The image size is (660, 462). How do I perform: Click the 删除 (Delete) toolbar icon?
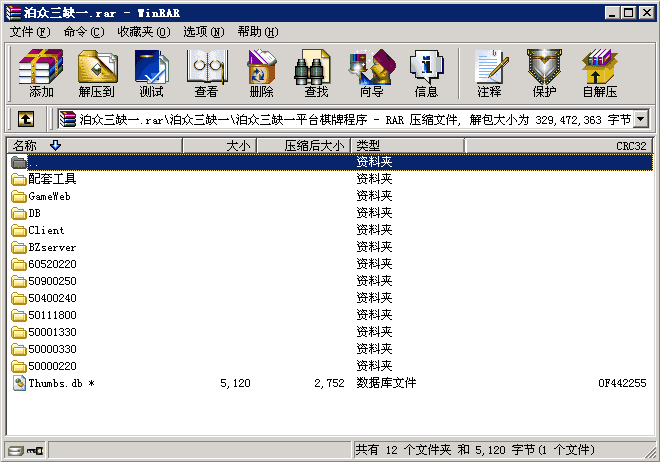click(261, 73)
